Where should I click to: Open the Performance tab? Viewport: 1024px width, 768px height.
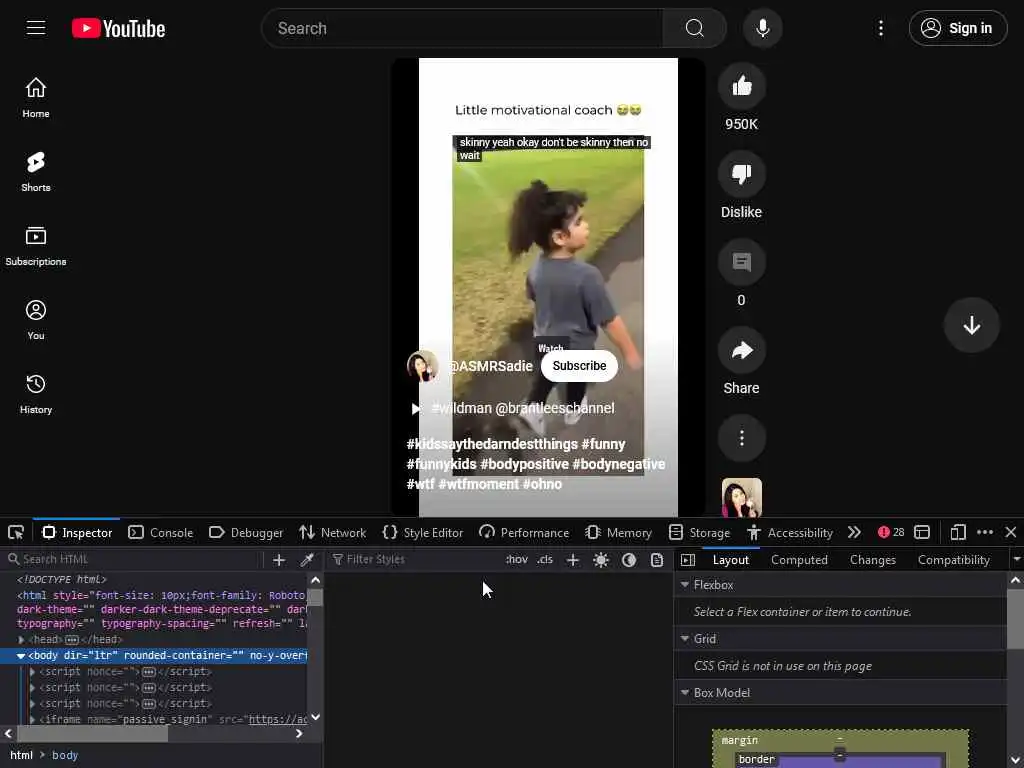tap(524, 532)
